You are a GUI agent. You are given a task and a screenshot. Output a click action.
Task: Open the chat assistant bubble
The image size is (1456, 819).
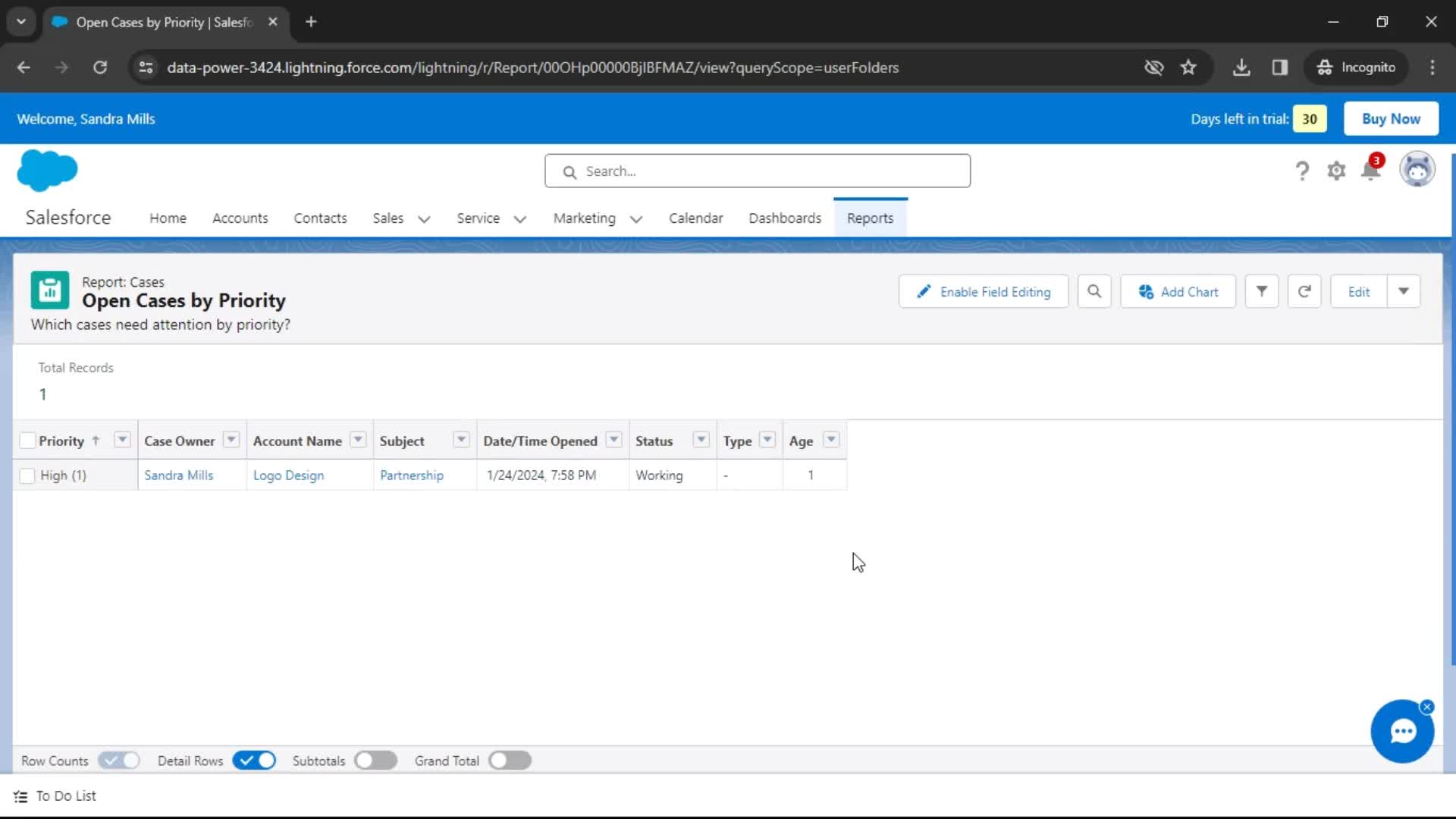point(1402,732)
